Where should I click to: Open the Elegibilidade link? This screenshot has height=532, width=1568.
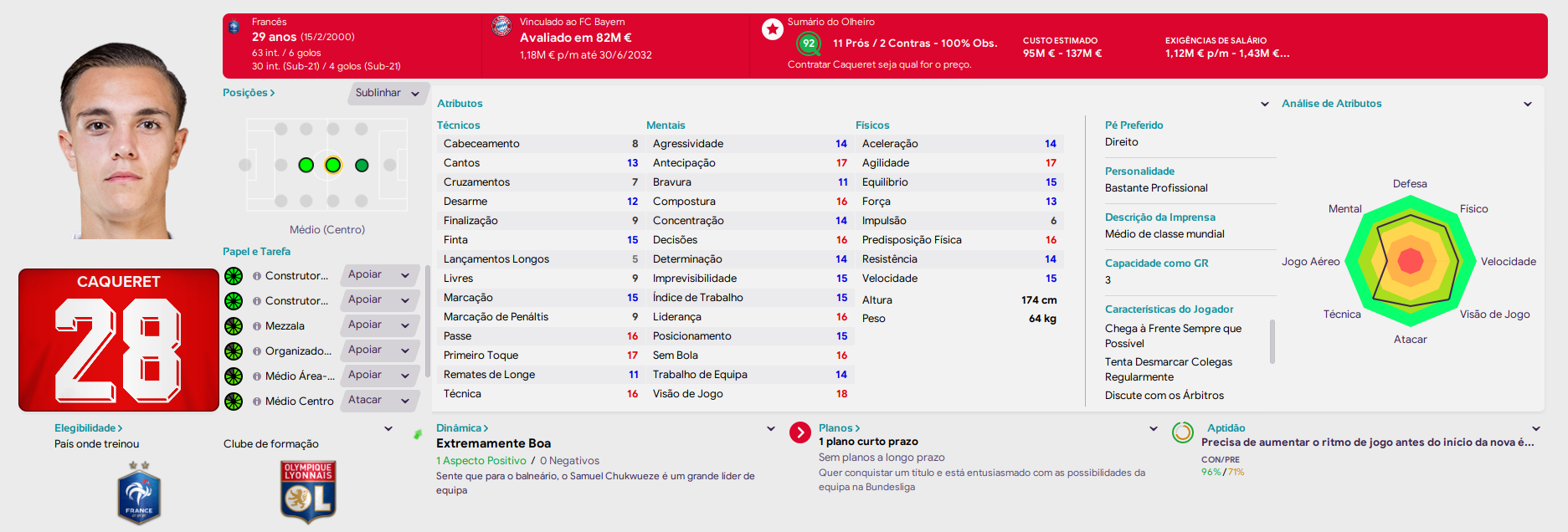click(x=89, y=428)
